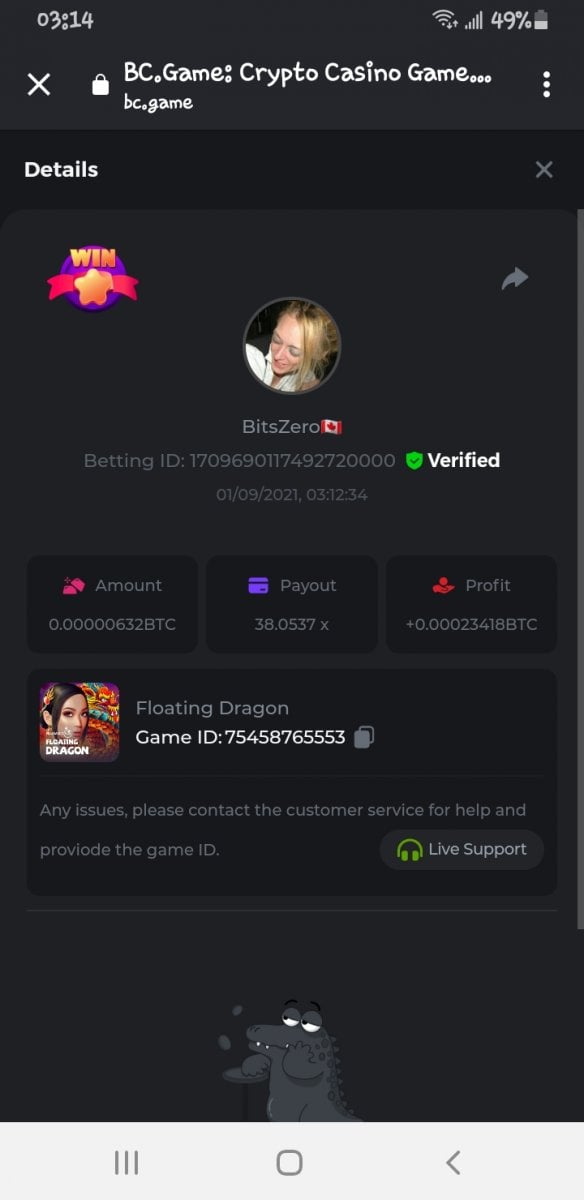Viewport: 584px width, 1200px height.
Task: Close the Details panel
Action: [544, 169]
